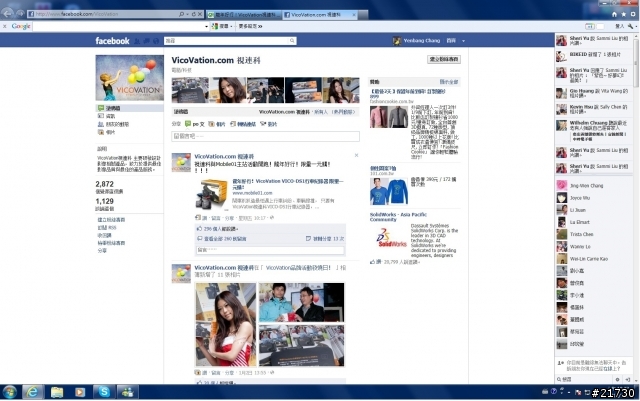Click the browser back arrow button
Viewport: 640px width, 401px height.
(8, 13)
